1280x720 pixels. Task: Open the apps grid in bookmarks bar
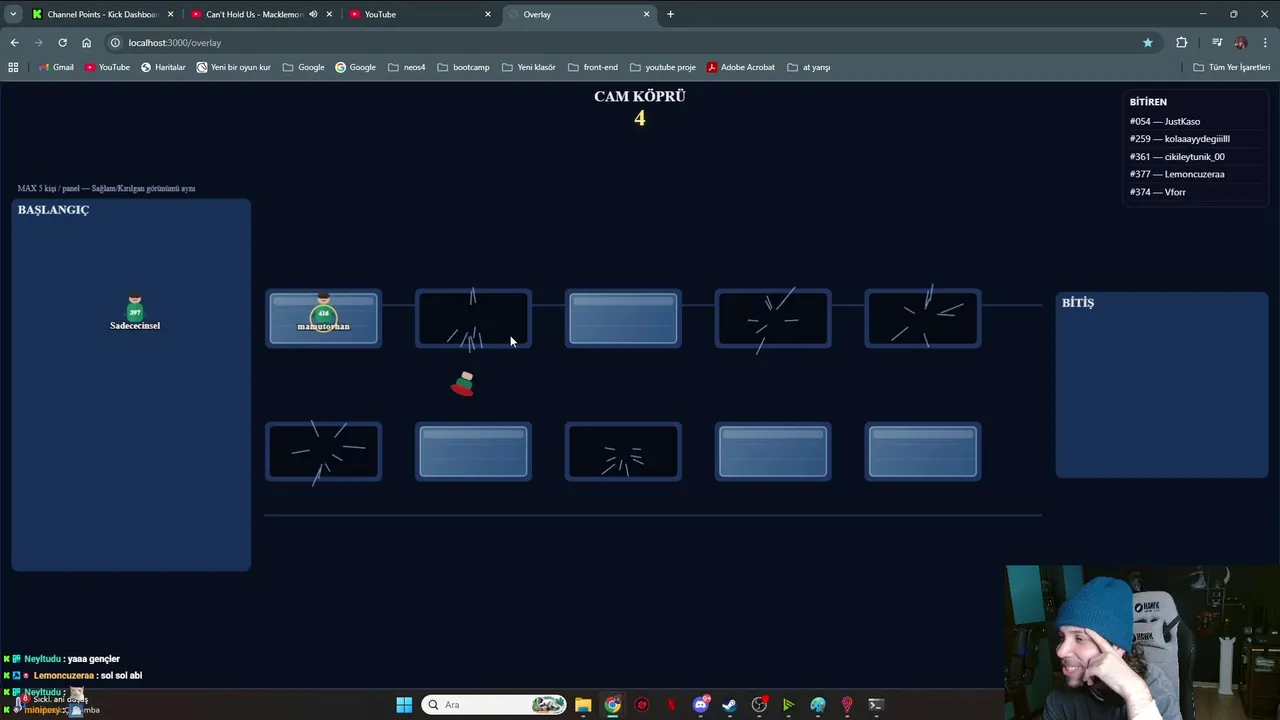coord(13,67)
